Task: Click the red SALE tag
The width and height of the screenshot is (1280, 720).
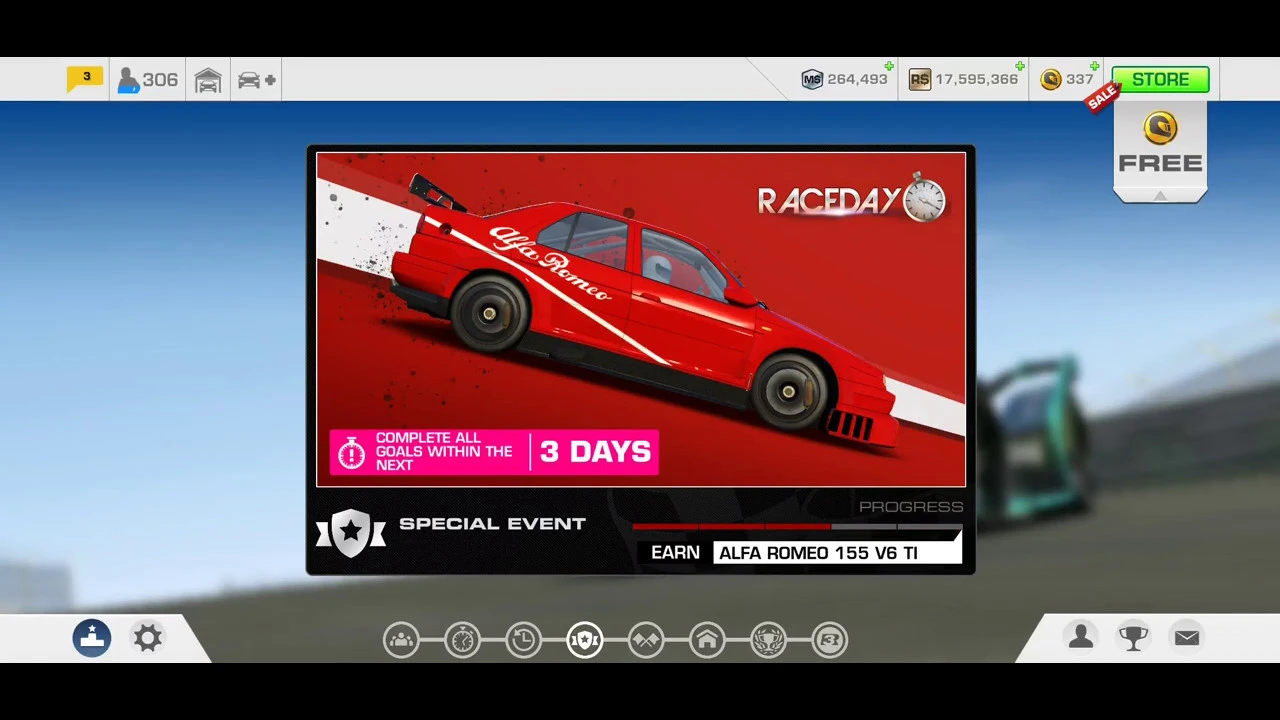Action: point(1102,96)
